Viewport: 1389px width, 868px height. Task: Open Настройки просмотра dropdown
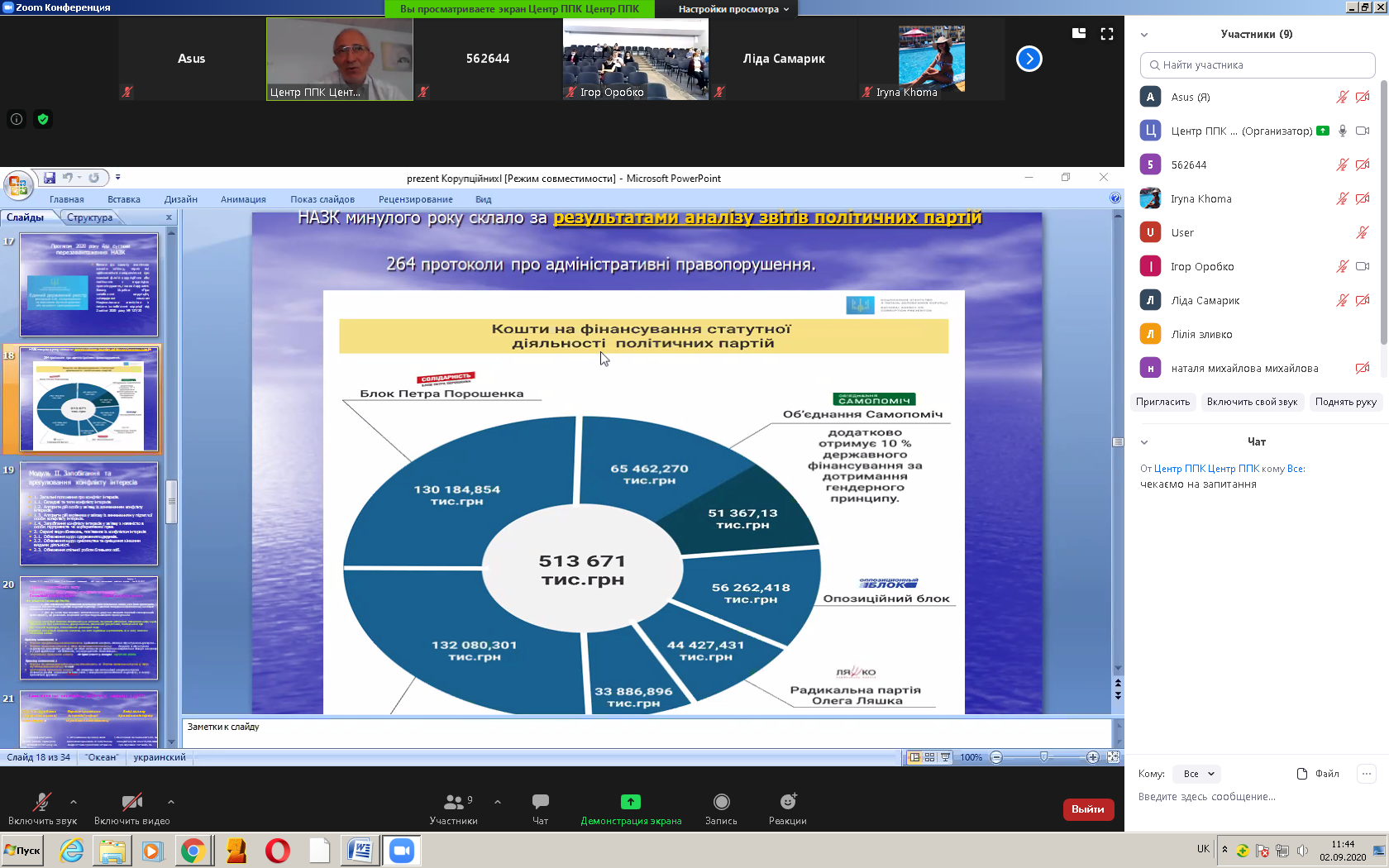[733, 9]
